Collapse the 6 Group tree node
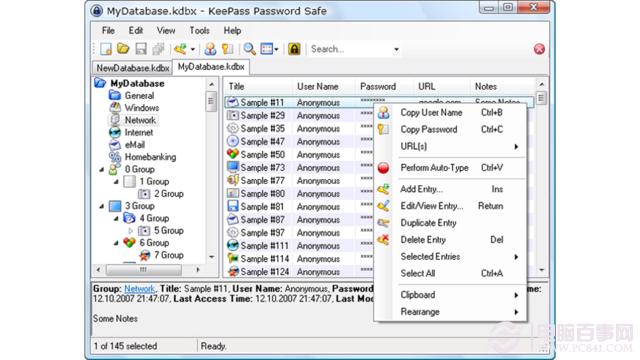The height and width of the screenshot is (360, 640). [116, 243]
